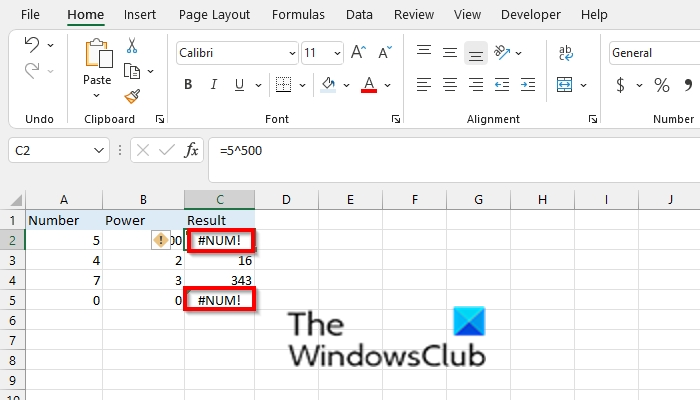Click Decrease Indent icon
700x400 pixels.
(502, 84)
